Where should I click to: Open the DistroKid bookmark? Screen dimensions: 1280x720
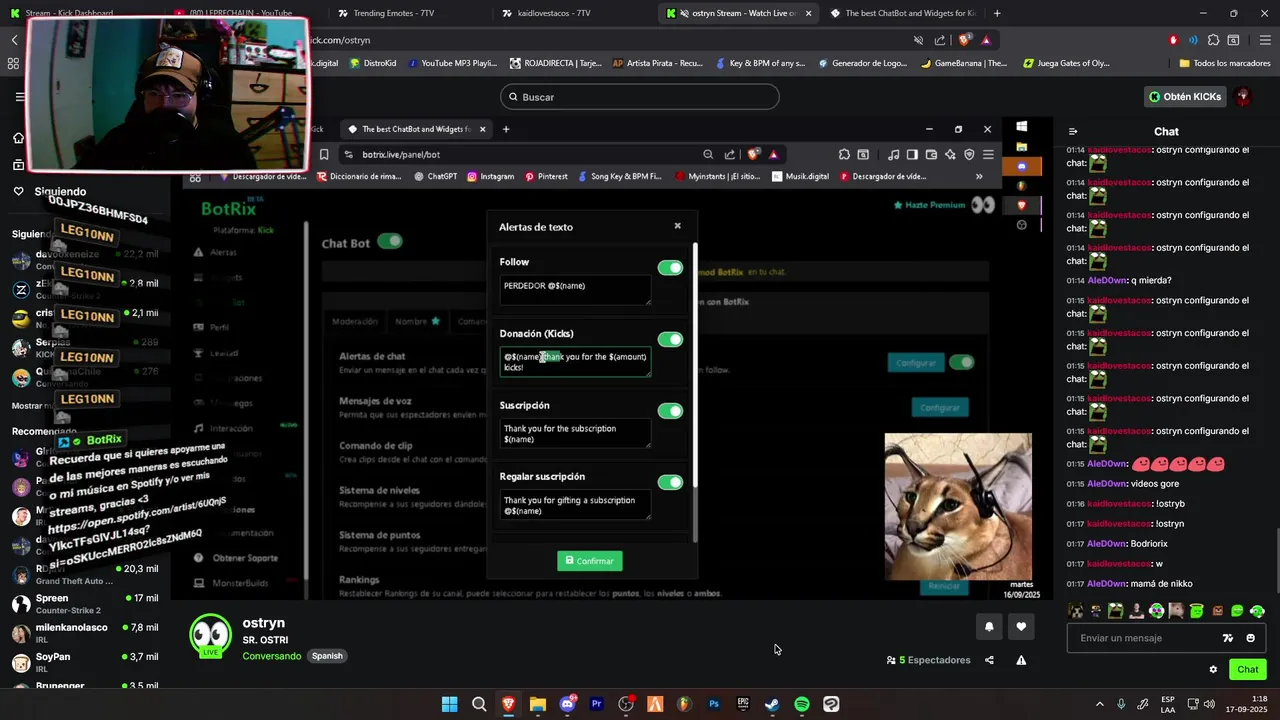pos(372,63)
